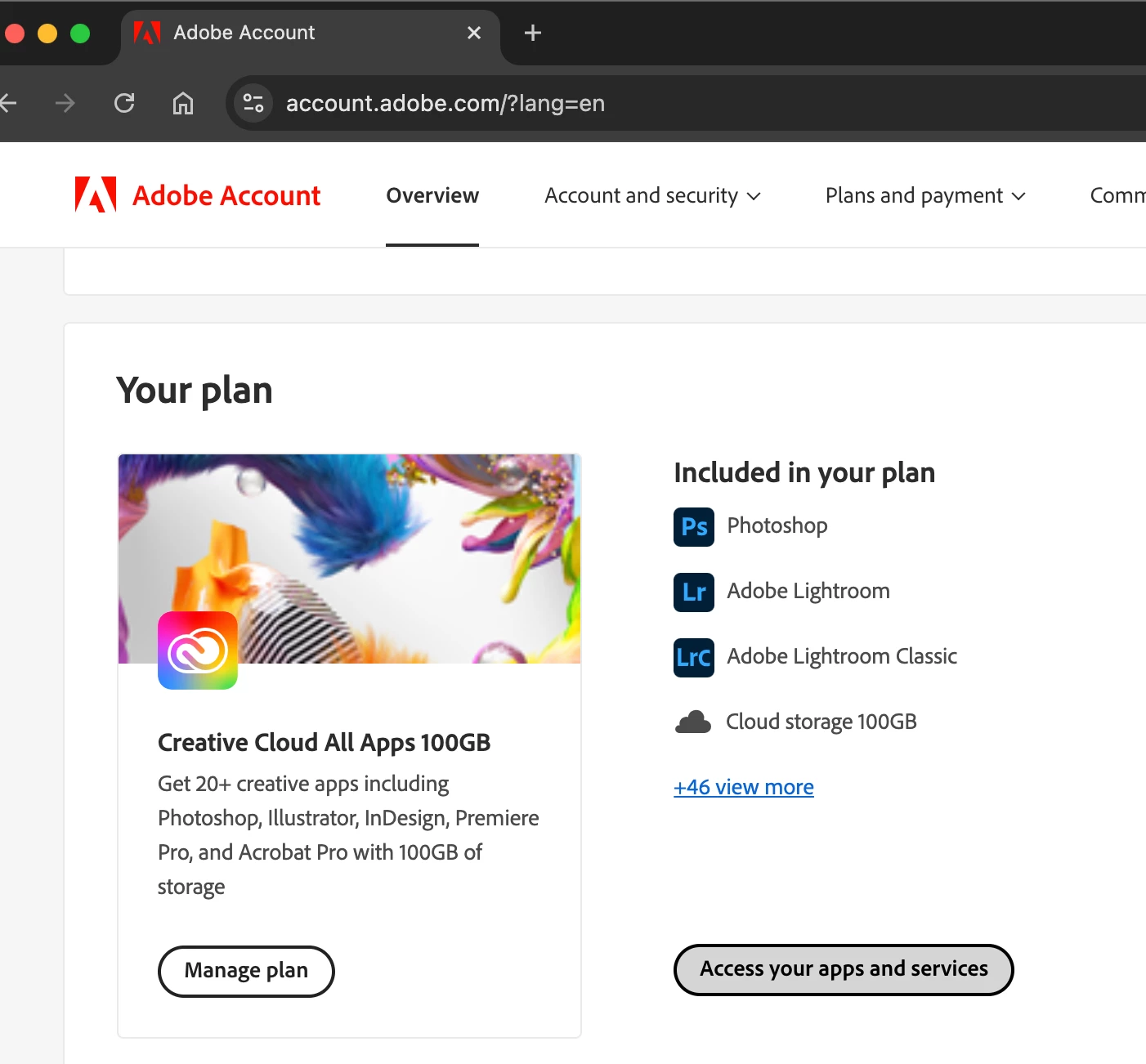Close the Adobe Account browser tab

pos(474,33)
